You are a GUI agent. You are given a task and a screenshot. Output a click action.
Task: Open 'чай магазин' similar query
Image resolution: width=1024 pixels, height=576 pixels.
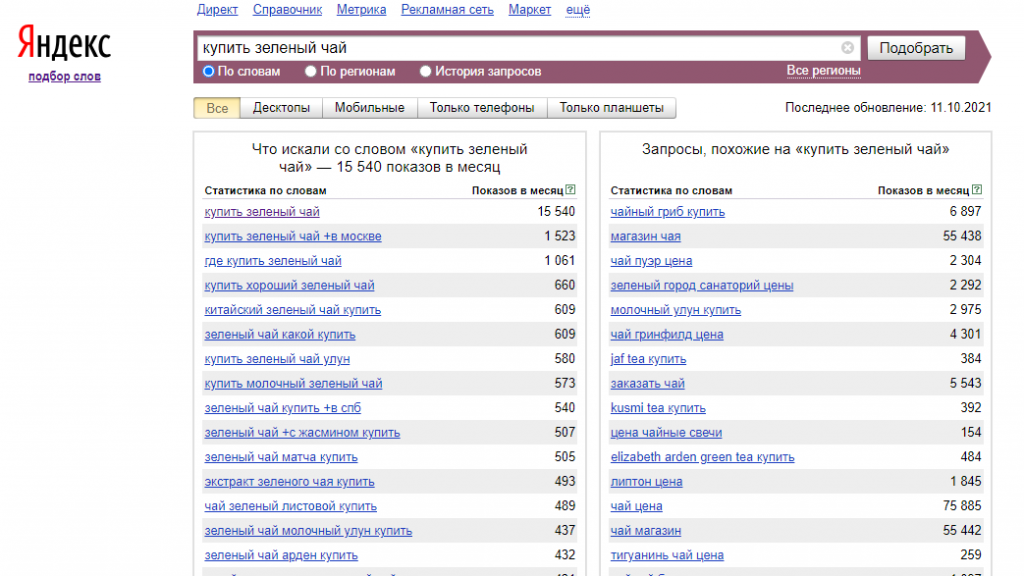point(645,530)
